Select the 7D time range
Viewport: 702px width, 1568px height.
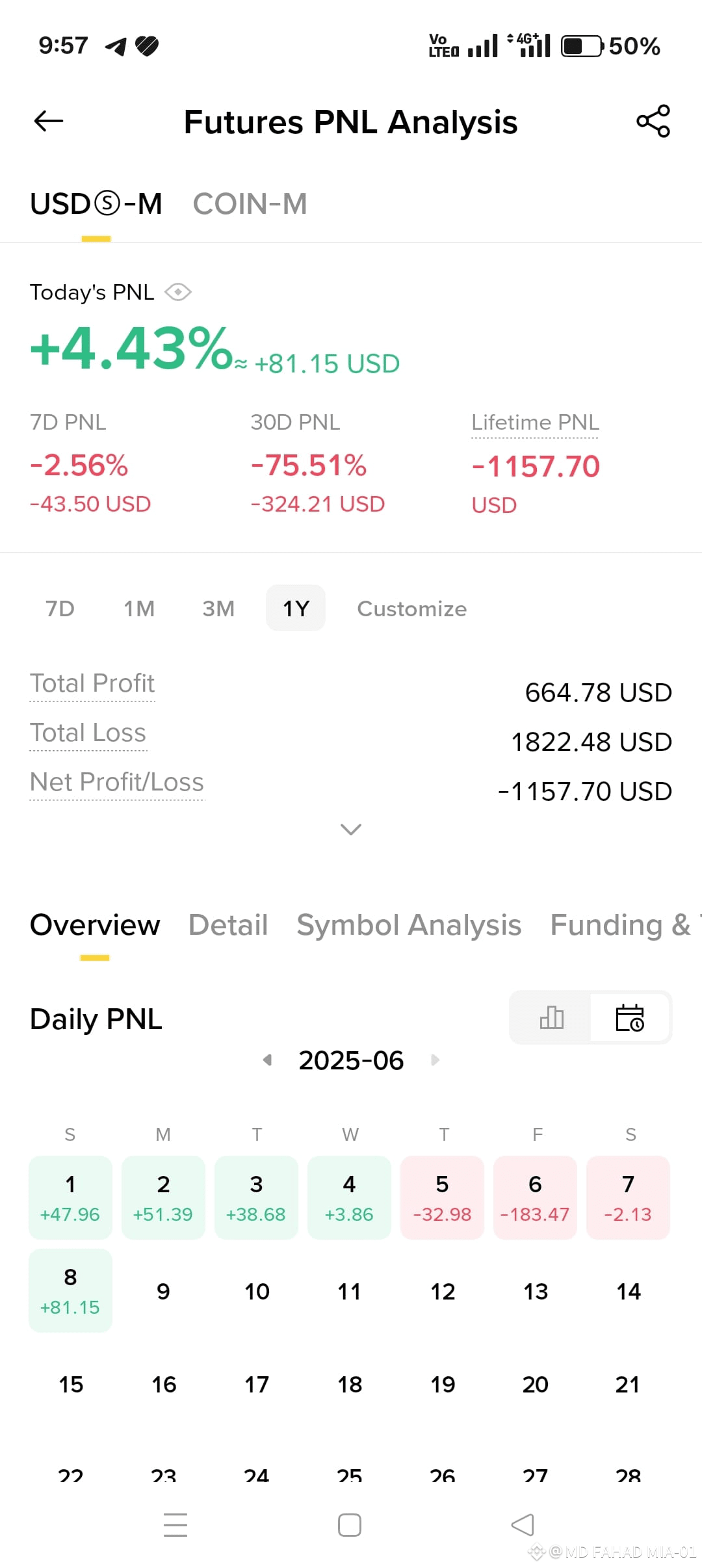(x=60, y=608)
